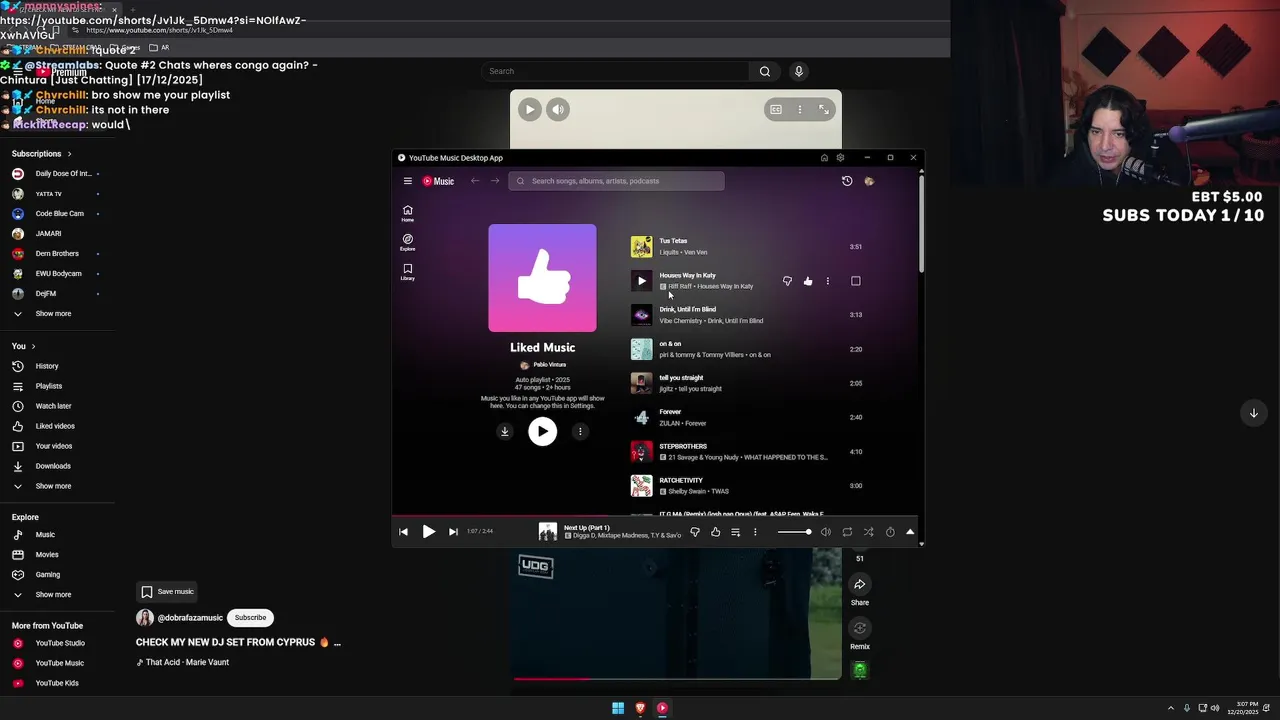The image size is (1280, 720).
Task: Expand the player page arrow
Action: (x=910, y=532)
